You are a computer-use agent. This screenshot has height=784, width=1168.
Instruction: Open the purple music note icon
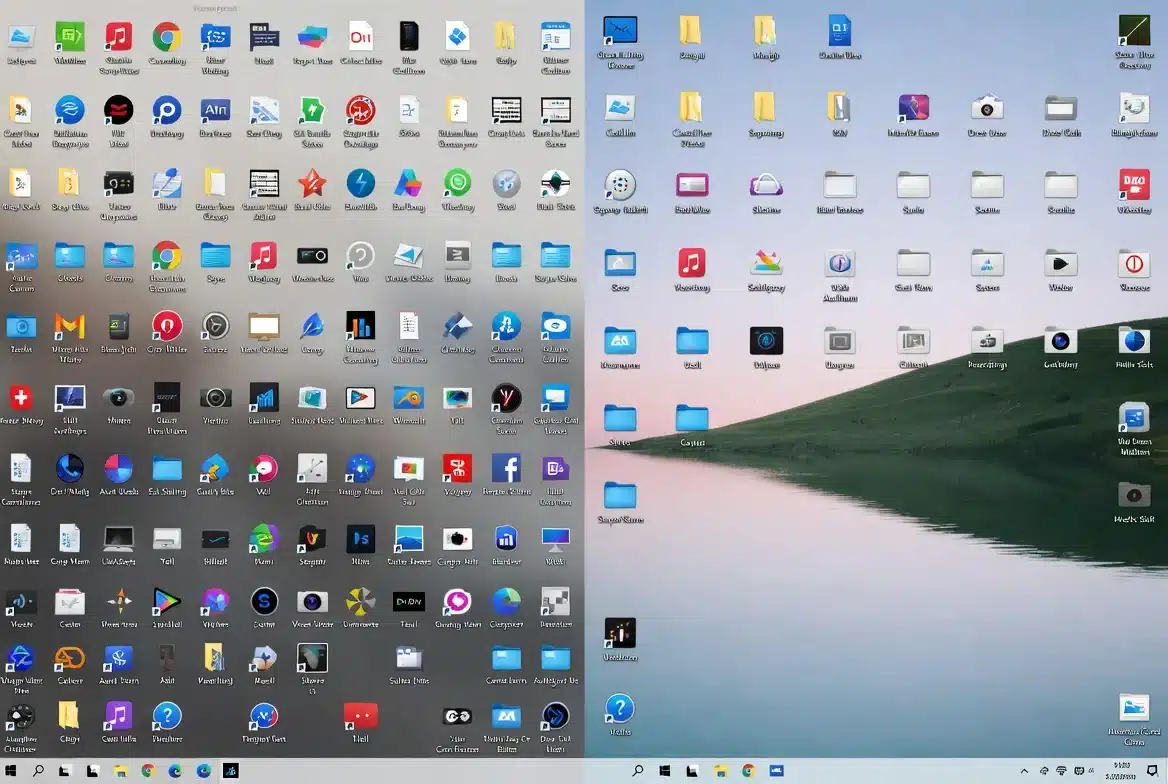118,716
